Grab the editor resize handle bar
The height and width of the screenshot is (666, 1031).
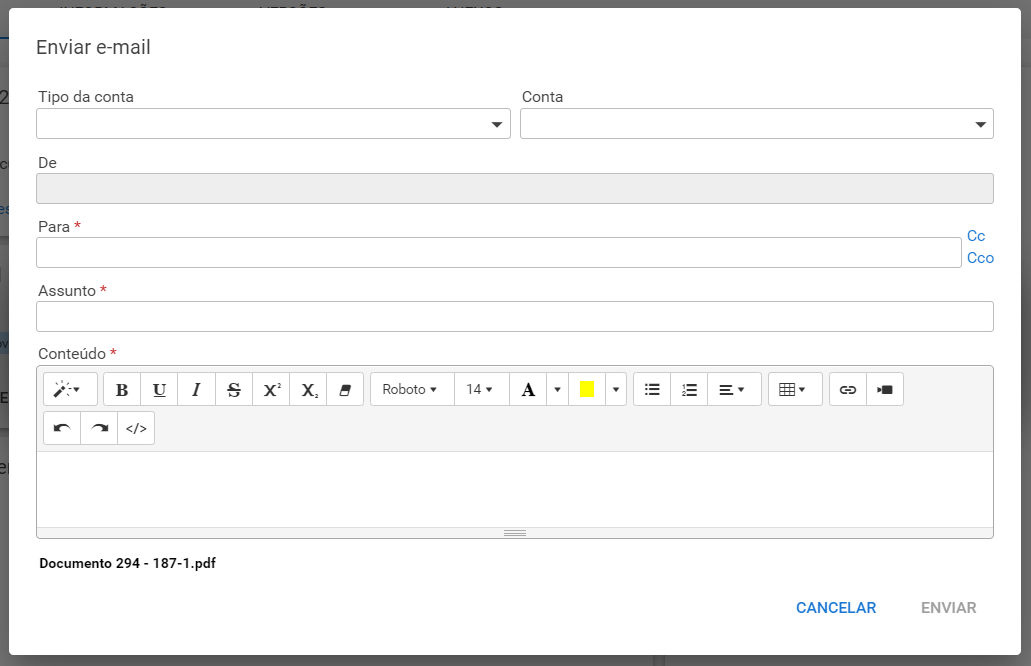coord(515,533)
